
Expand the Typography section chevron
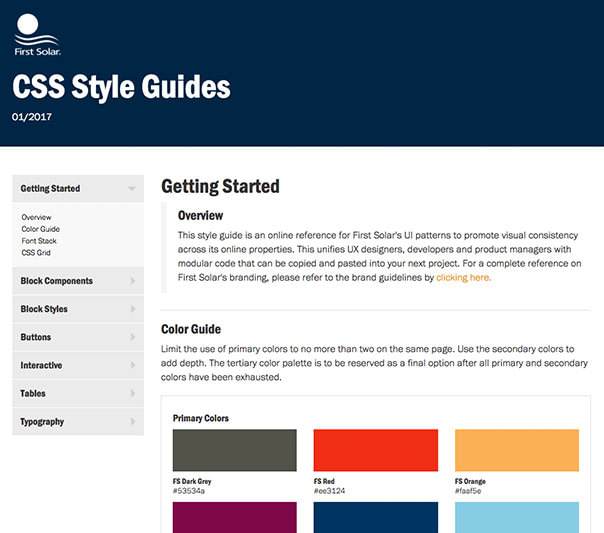[x=133, y=421]
